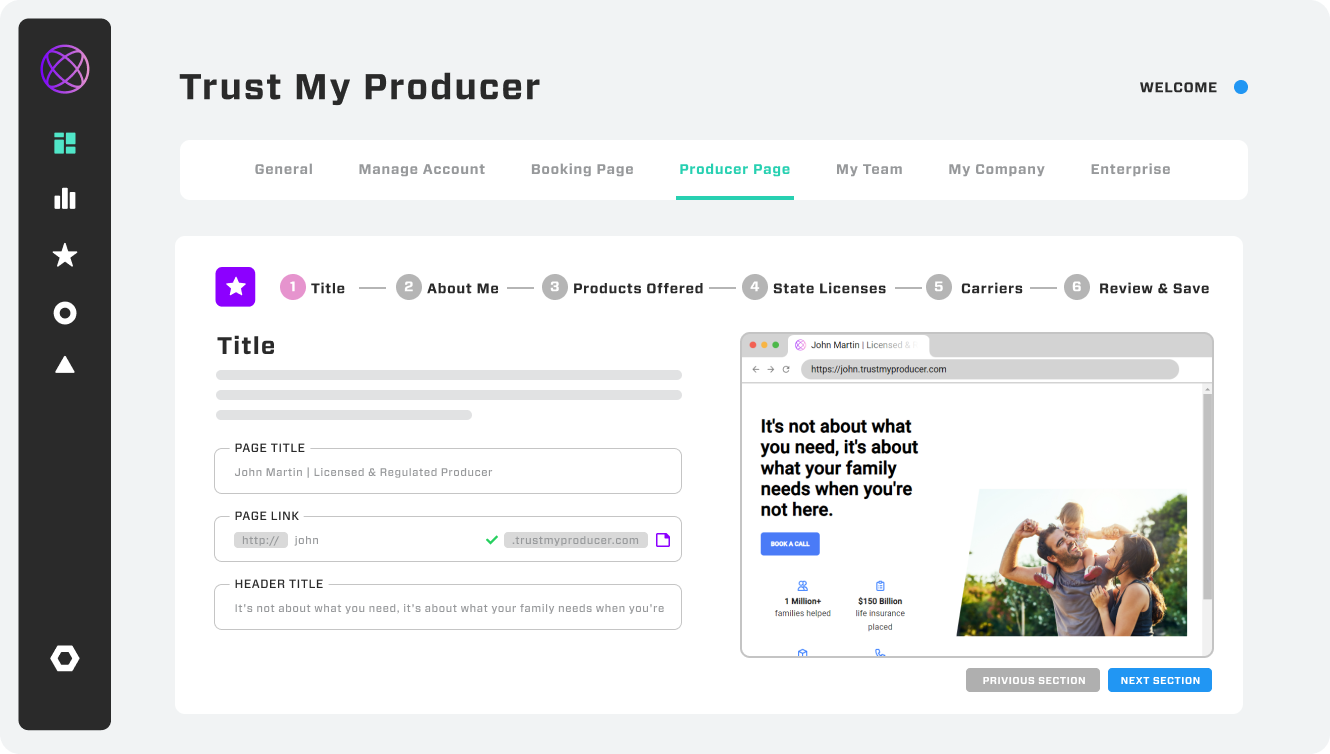Go to step 6 Review & Save

click(1137, 288)
